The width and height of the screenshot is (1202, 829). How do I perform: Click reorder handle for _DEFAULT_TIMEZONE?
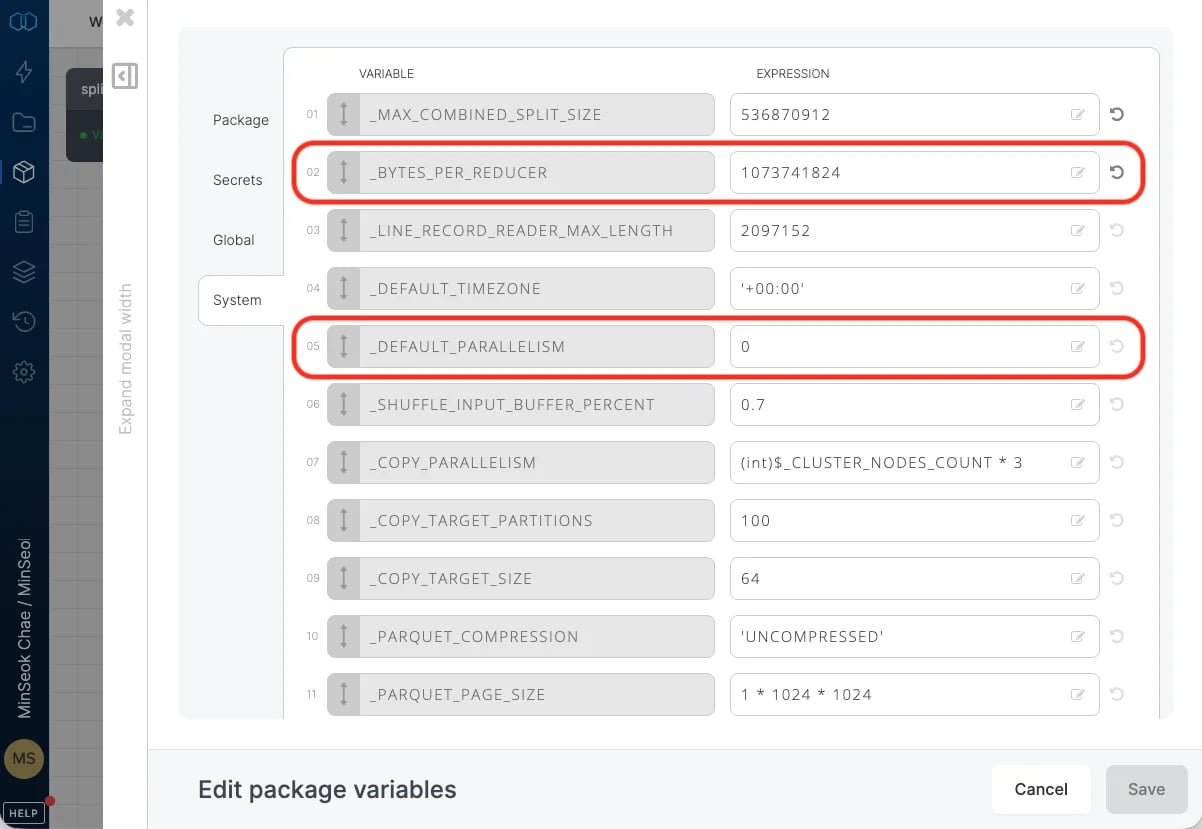click(x=344, y=288)
